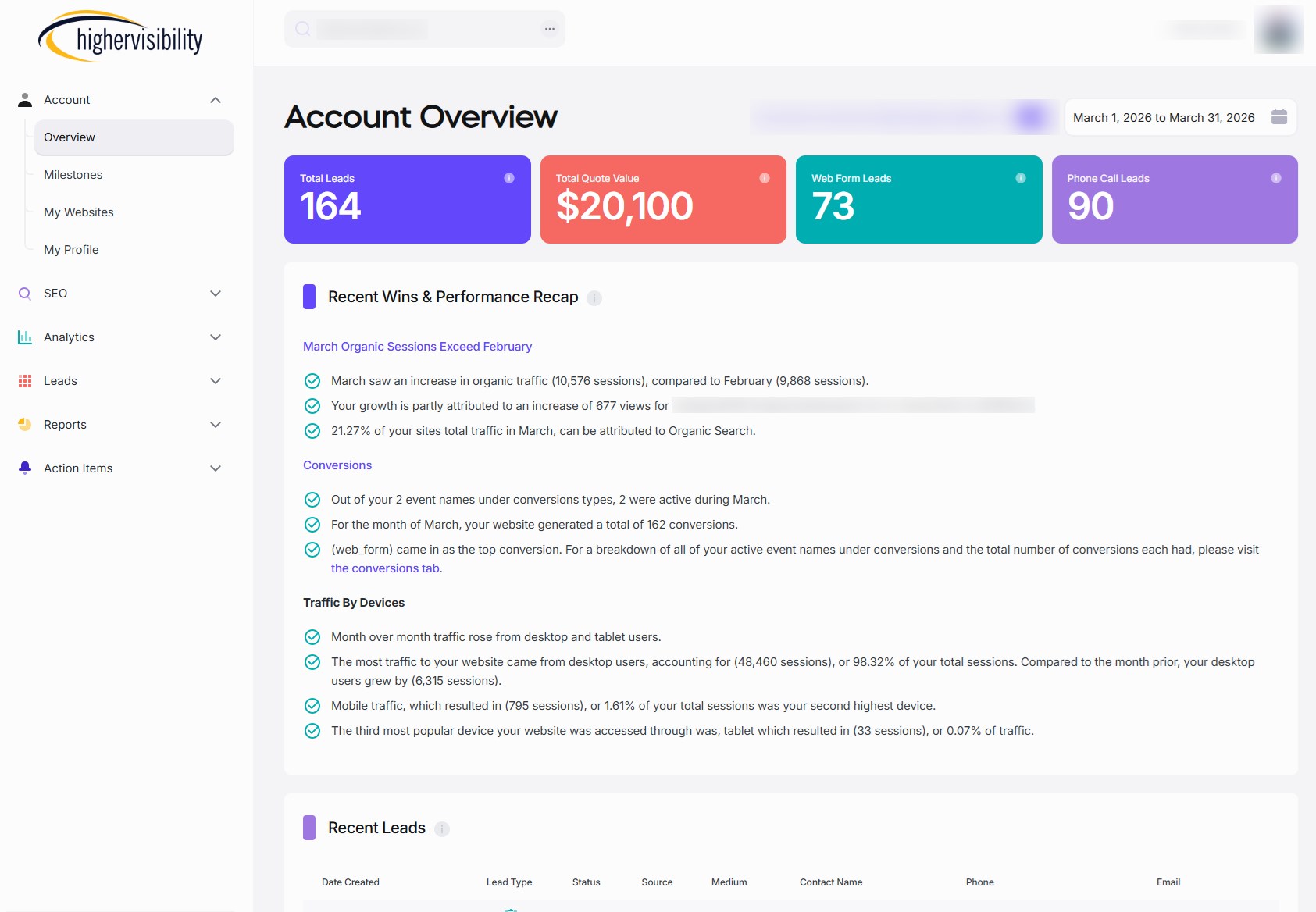Expand the Analytics sidebar section
This screenshot has width=1316, height=912.
216,337
